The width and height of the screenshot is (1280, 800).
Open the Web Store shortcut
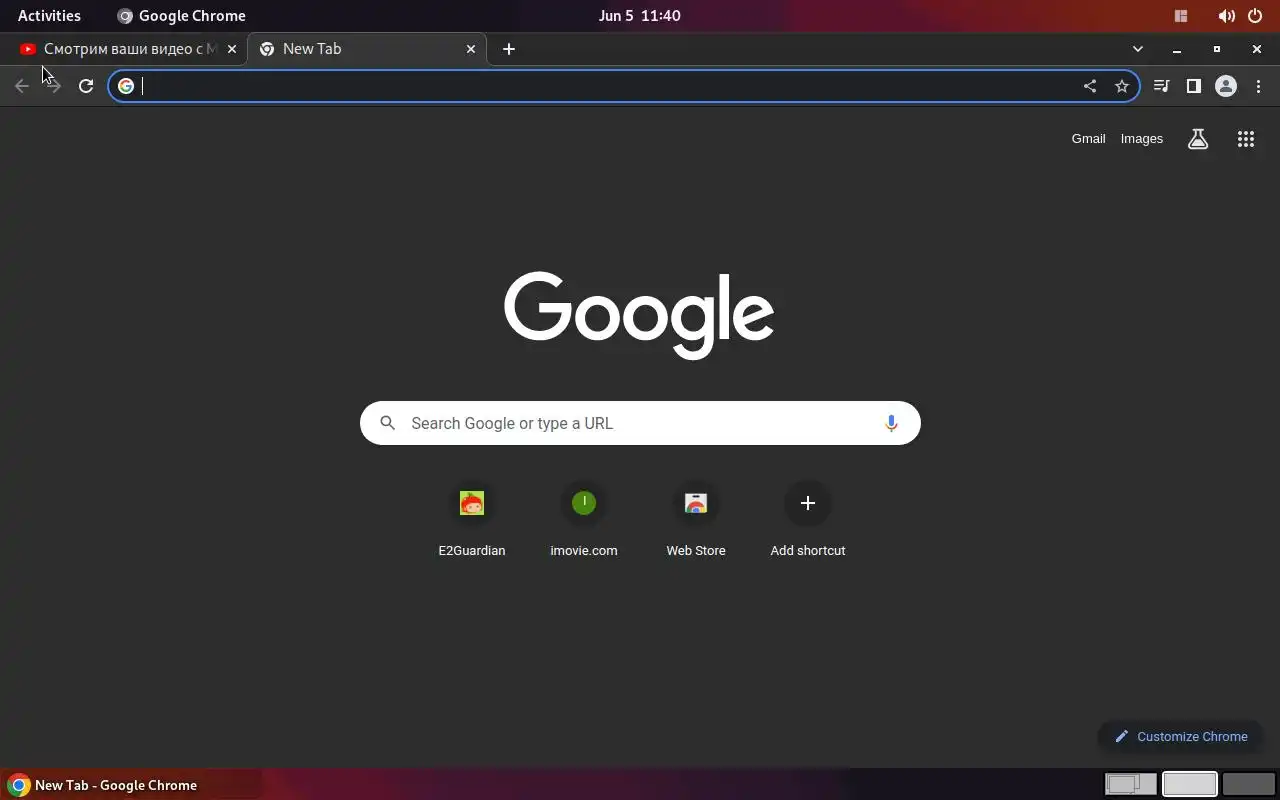click(x=696, y=520)
